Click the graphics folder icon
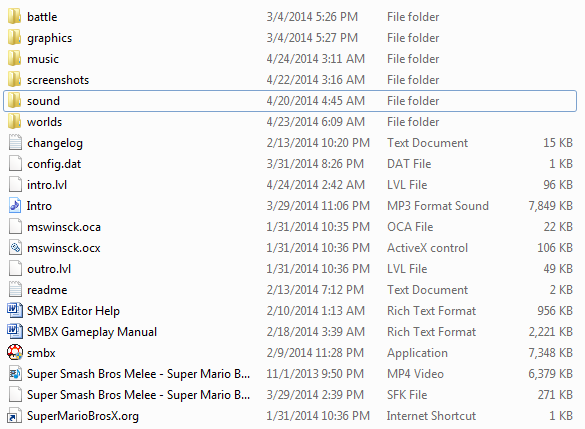The image size is (585, 429). (x=15, y=37)
